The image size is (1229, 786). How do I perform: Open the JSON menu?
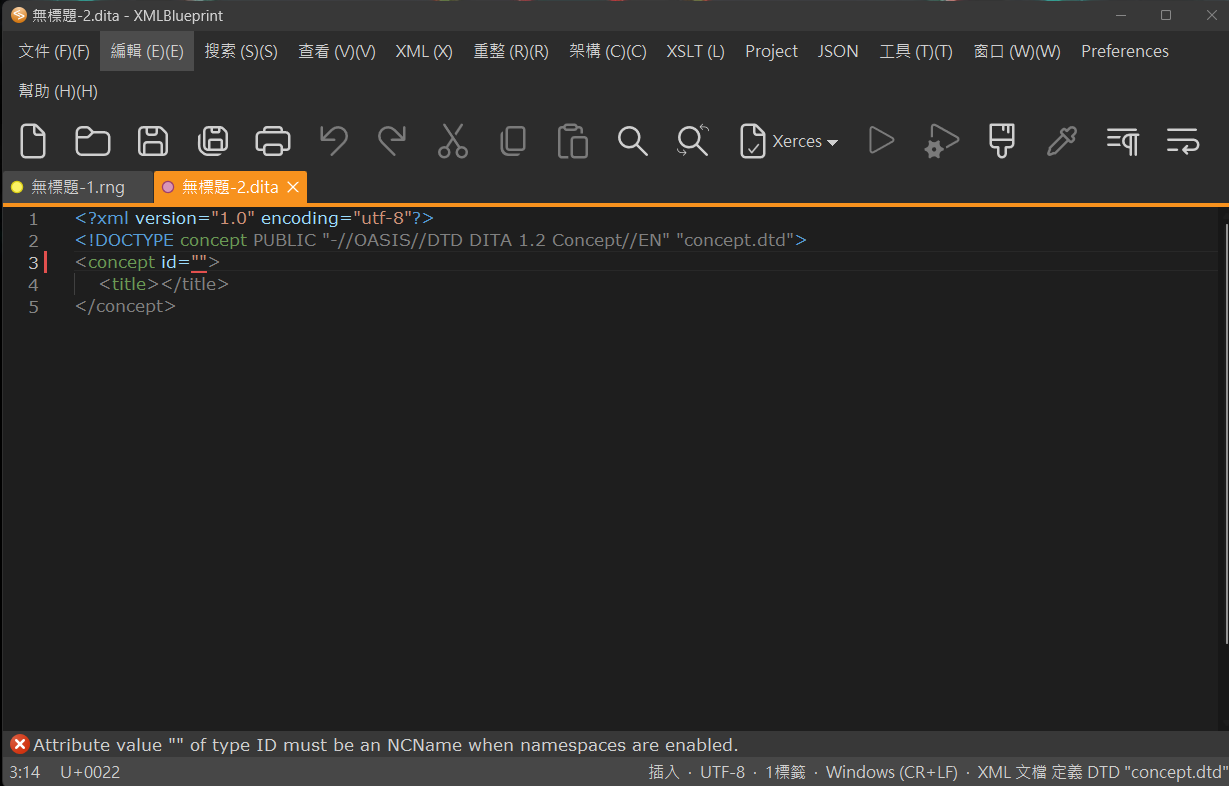click(x=837, y=51)
